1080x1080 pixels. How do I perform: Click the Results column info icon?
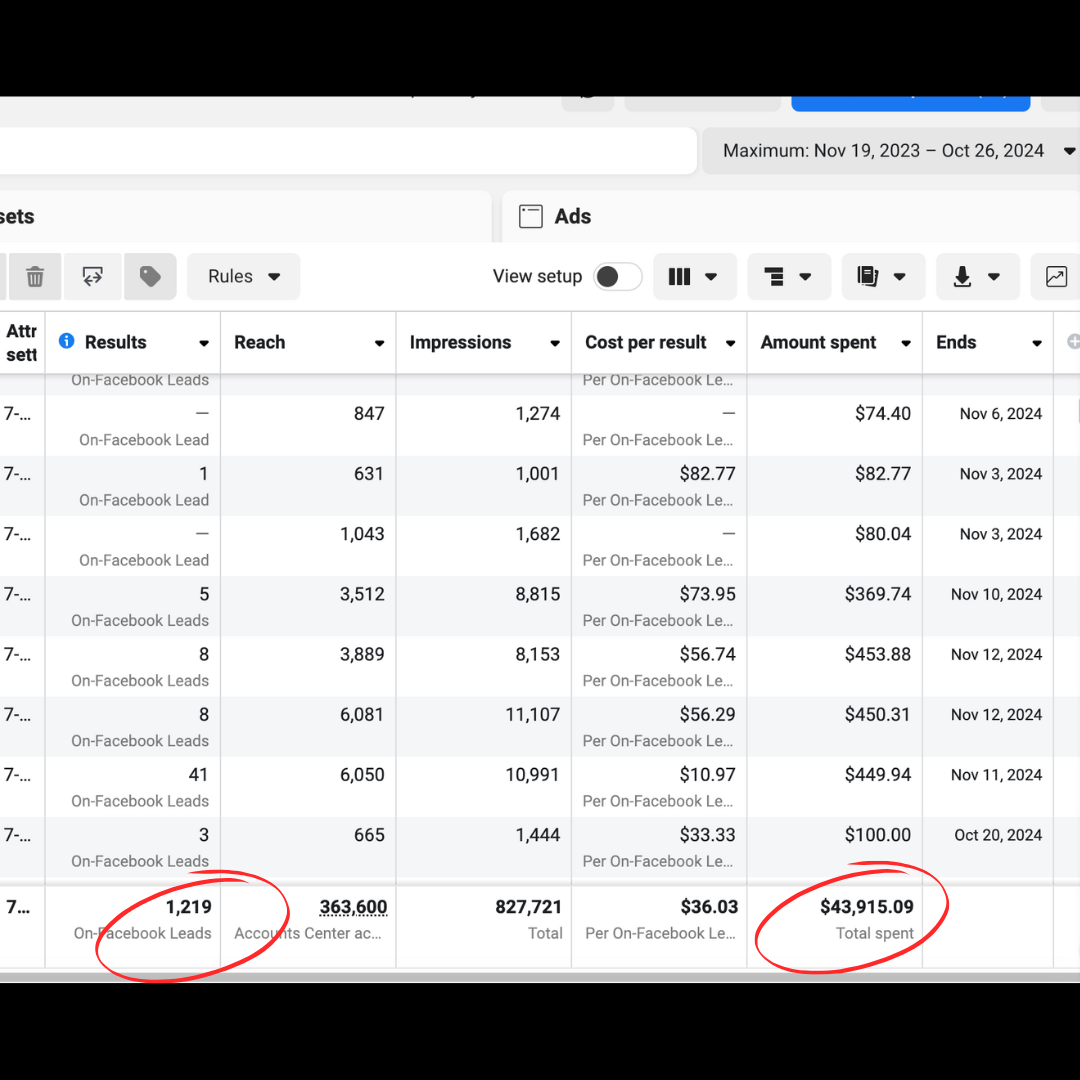tap(67, 342)
